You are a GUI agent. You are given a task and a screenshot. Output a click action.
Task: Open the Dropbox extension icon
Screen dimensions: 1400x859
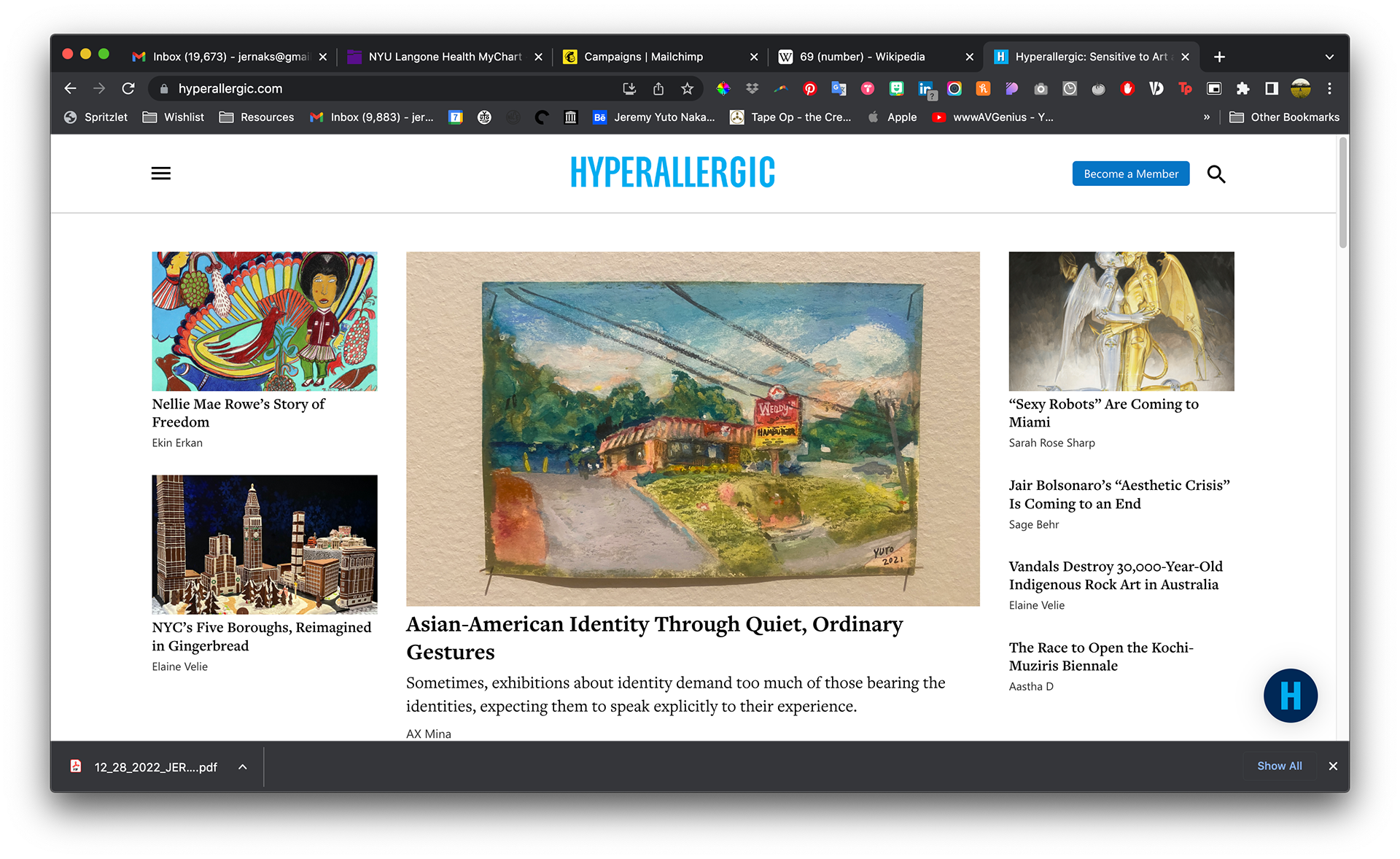click(x=752, y=89)
